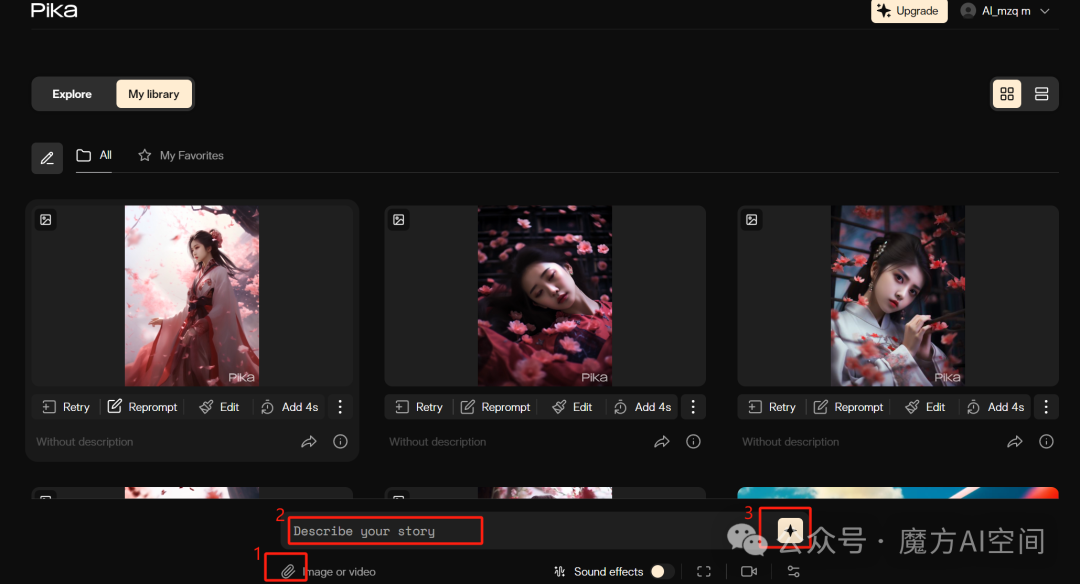The width and height of the screenshot is (1080, 584).
Task: Open the All folder tab
Action: (94, 156)
